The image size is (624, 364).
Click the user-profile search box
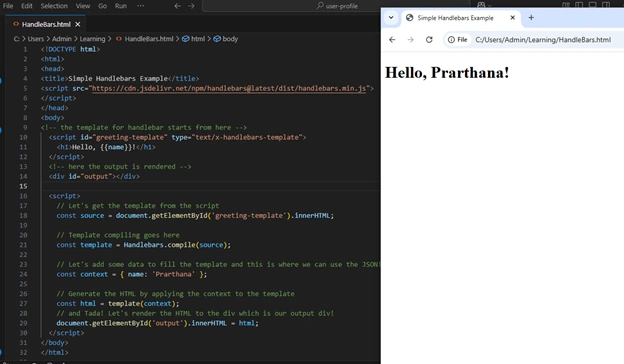336,6
